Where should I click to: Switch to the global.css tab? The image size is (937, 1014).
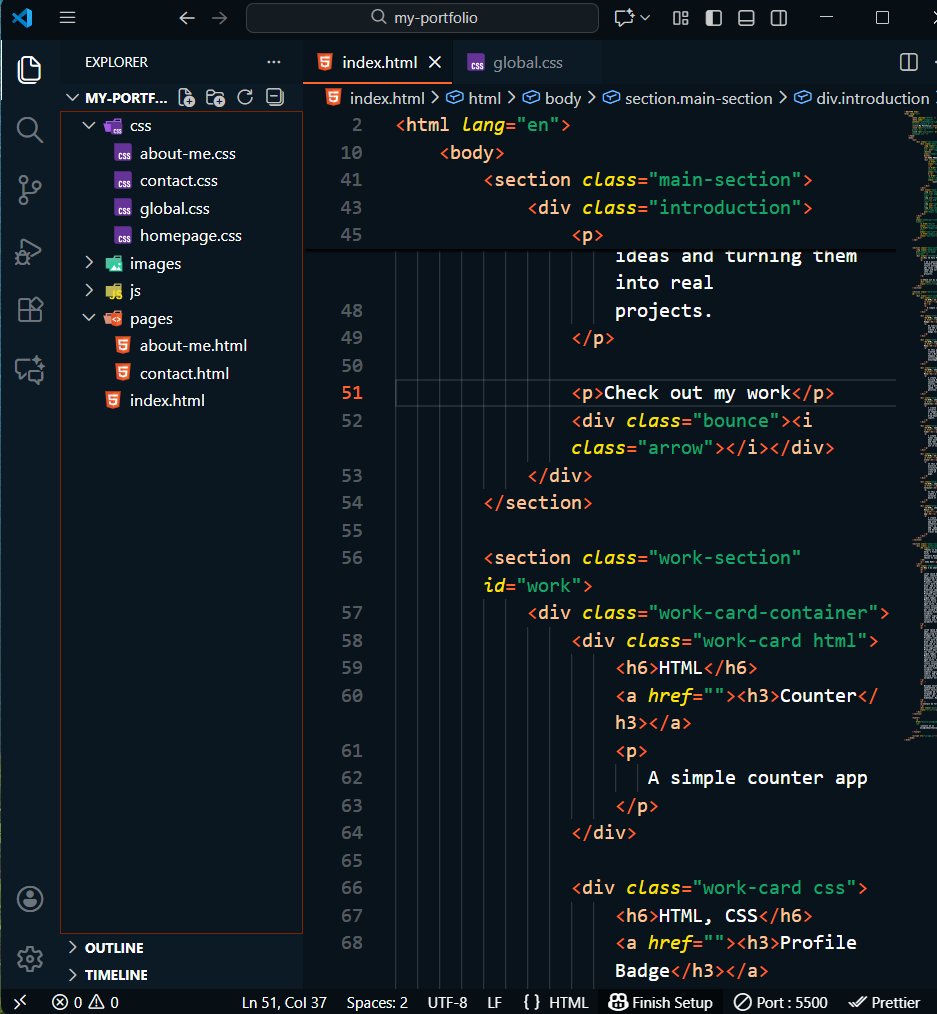coord(527,63)
